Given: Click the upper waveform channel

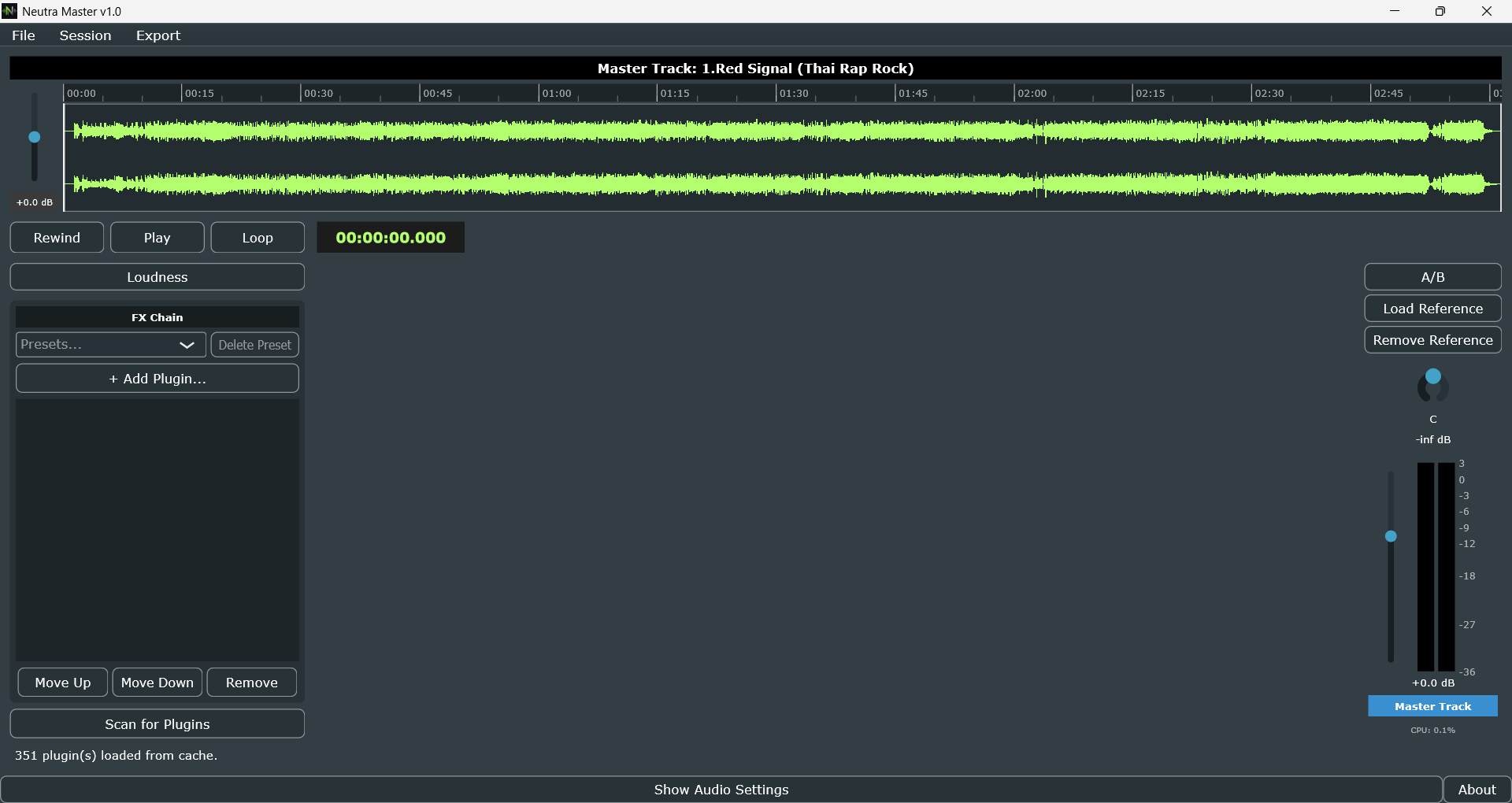Looking at the screenshot, I should 783,131.
